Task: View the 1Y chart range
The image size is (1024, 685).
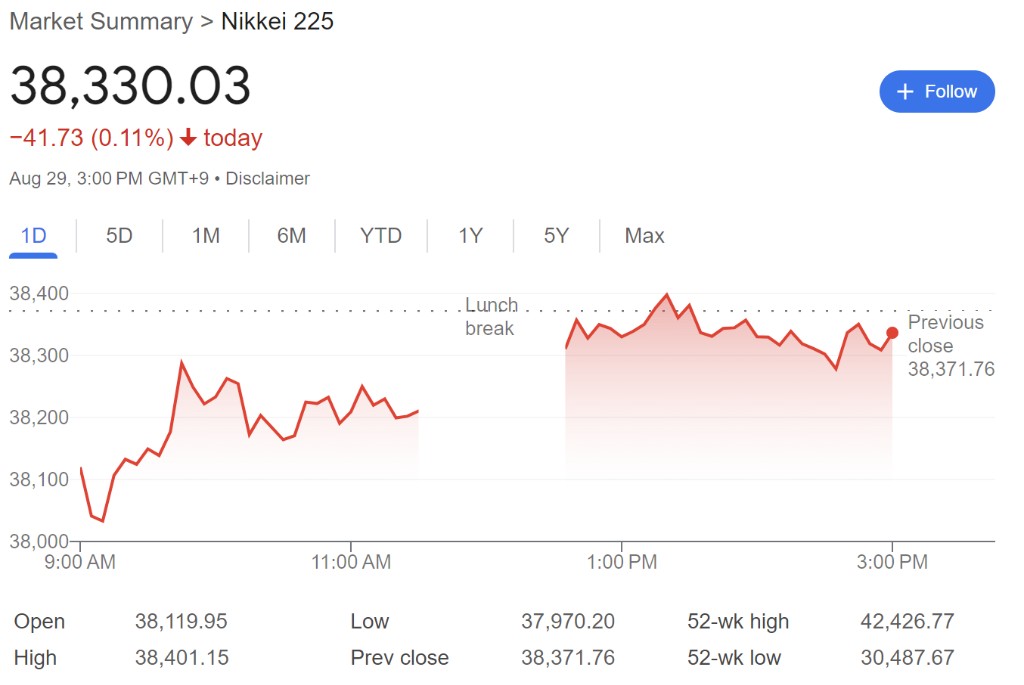Action: click(470, 236)
